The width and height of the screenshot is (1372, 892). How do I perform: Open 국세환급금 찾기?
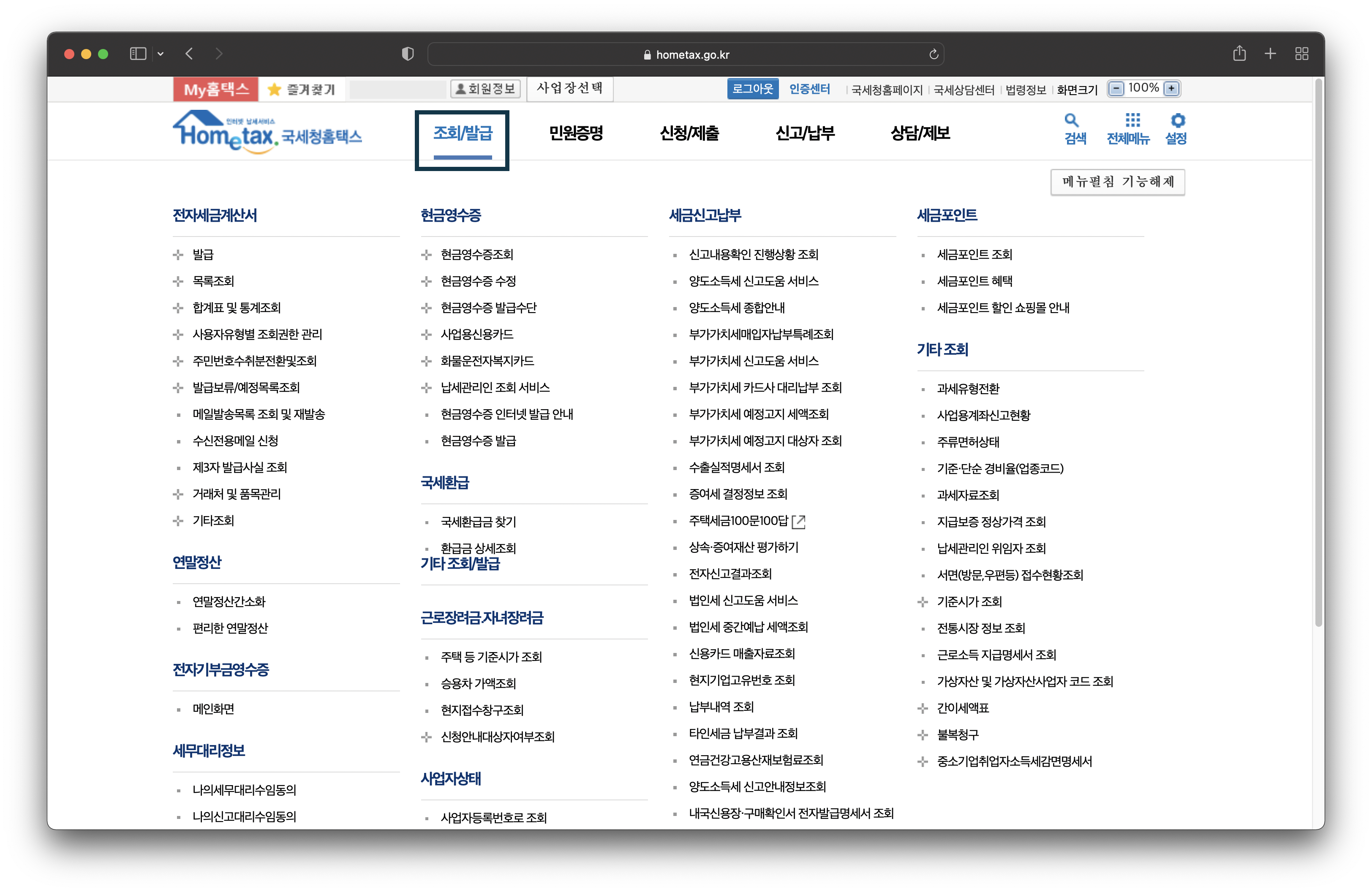click(478, 522)
